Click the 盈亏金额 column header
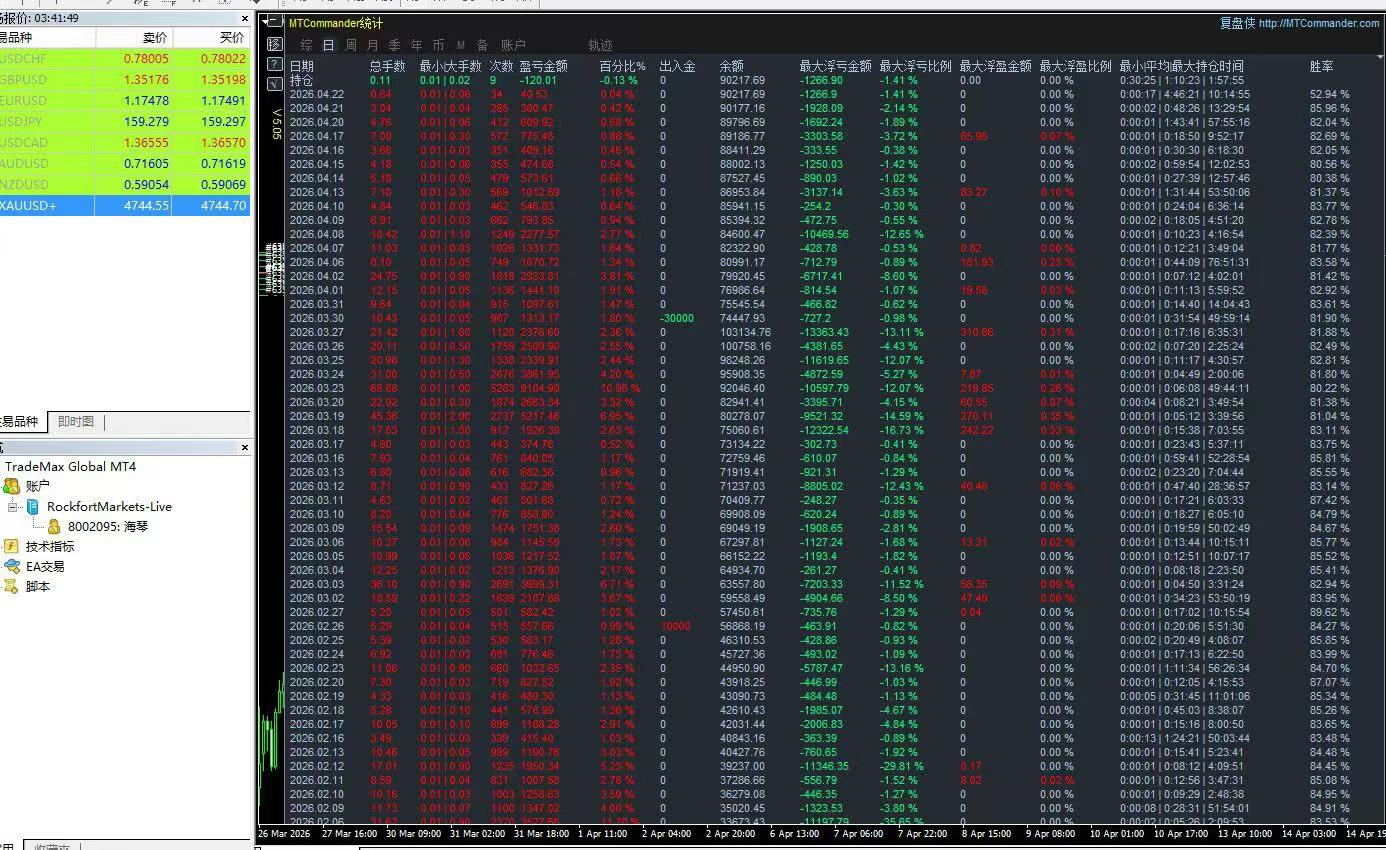This screenshot has height=850, width=1386. tap(544, 66)
